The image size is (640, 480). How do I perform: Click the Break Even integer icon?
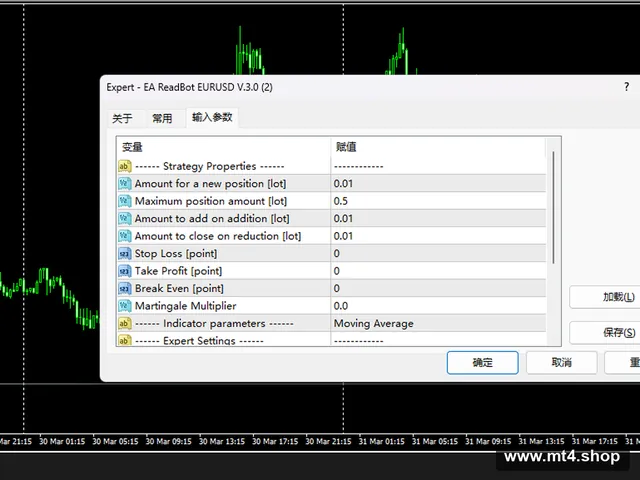124,289
